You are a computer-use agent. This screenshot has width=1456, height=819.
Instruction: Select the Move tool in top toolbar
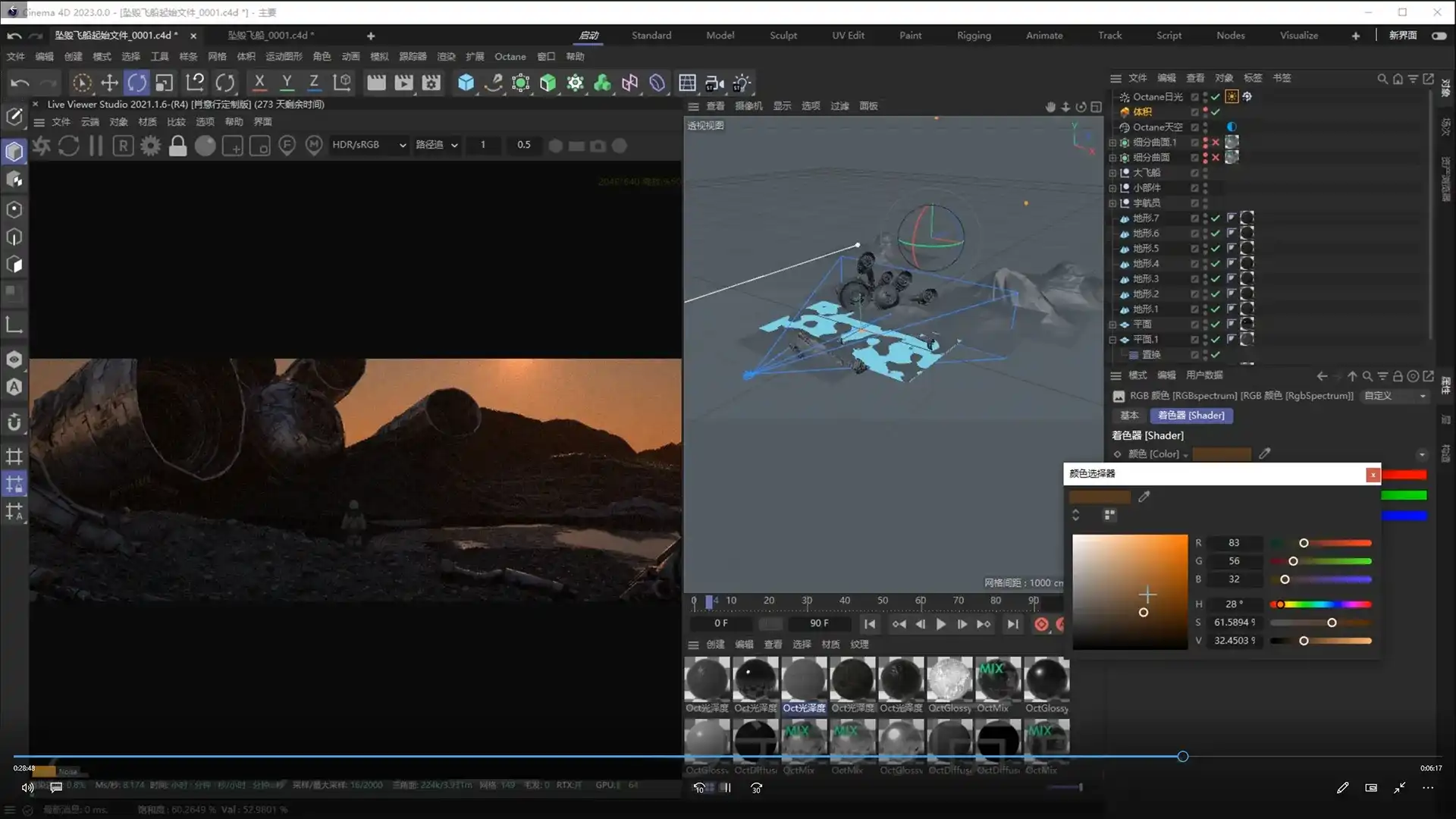pos(109,83)
